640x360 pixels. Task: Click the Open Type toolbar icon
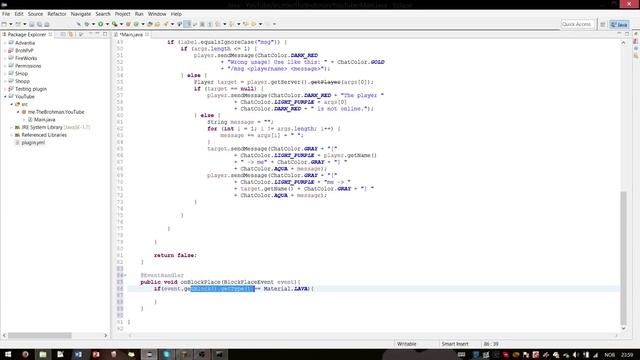pos(150,24)
